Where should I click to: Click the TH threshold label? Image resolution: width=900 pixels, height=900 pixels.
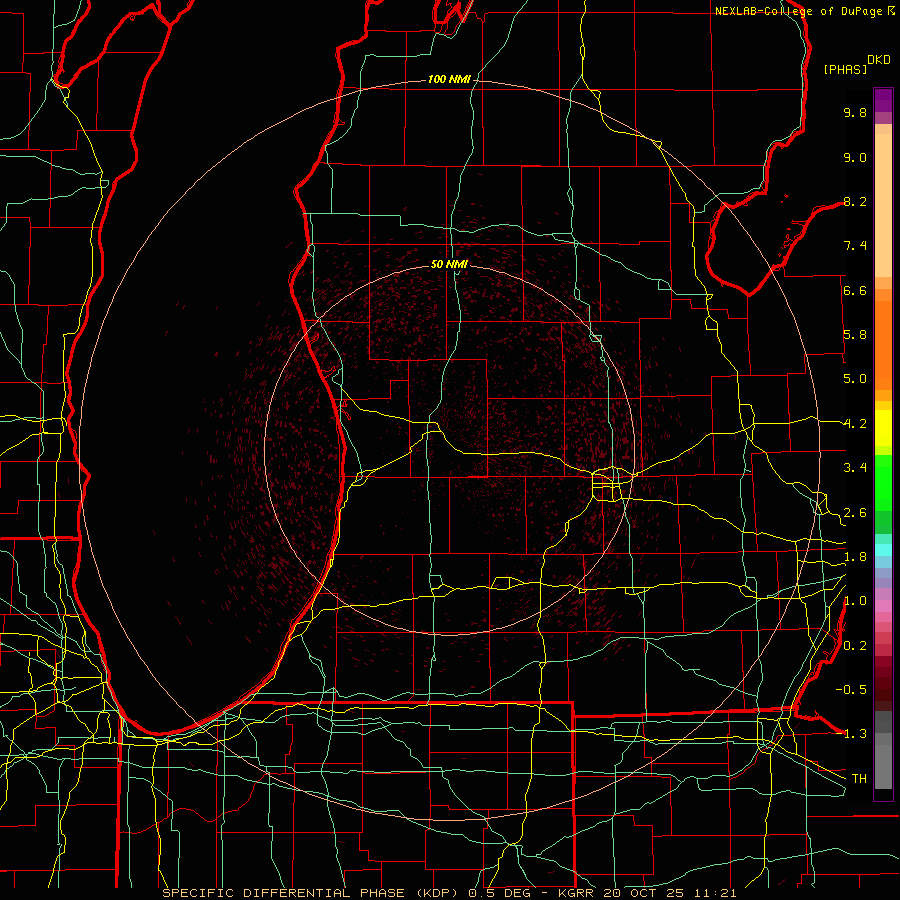point(859,779)
